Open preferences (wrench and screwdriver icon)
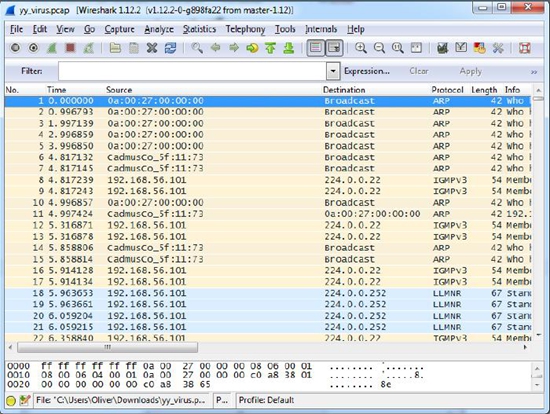550x414 pixels. coord(498,47)
